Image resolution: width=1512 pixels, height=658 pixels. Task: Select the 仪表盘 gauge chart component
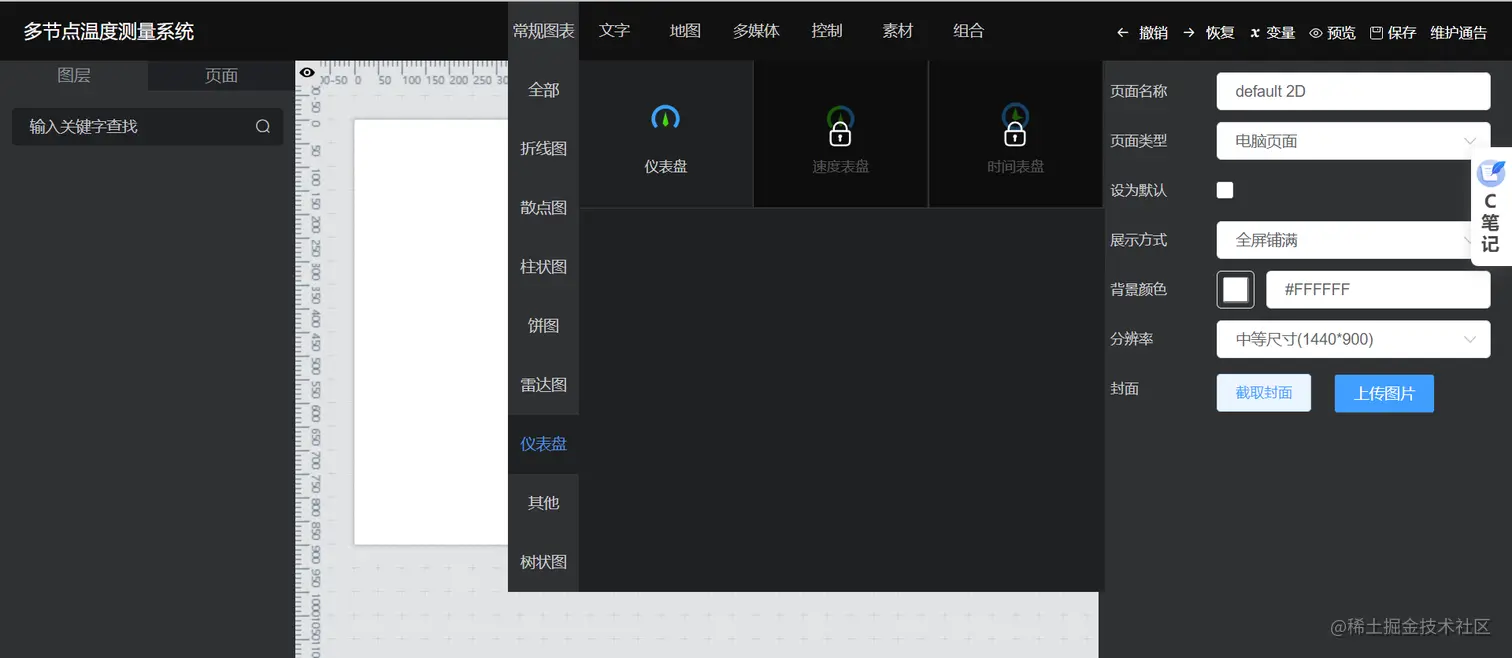[666, 135]
